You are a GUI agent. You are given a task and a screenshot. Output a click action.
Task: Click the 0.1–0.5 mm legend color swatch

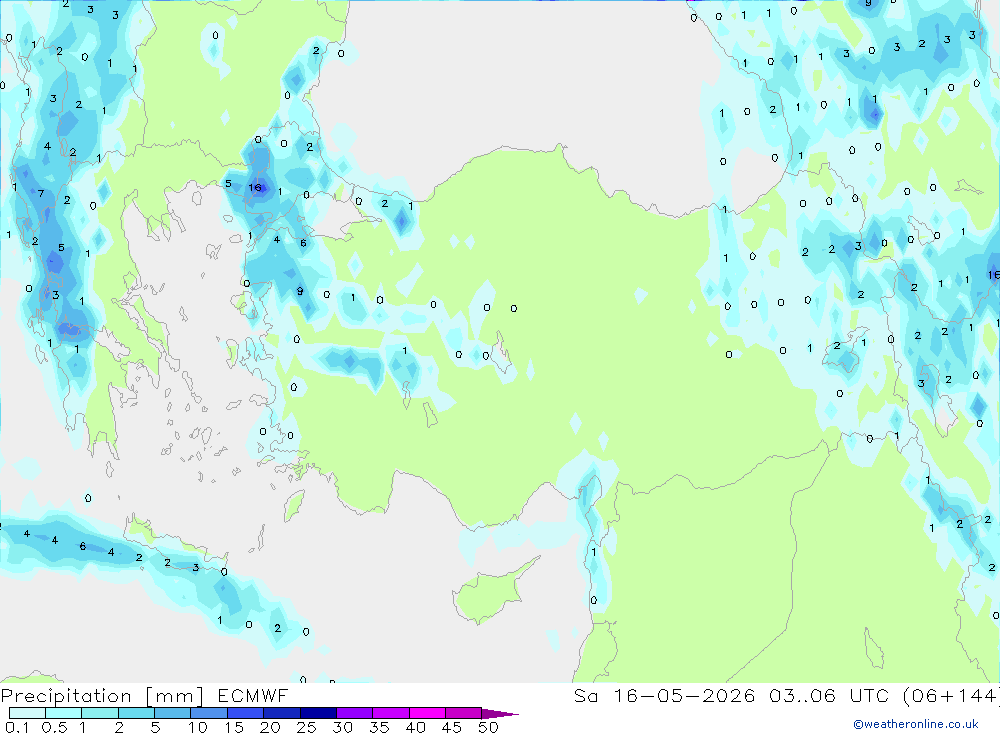coord(27,713)
